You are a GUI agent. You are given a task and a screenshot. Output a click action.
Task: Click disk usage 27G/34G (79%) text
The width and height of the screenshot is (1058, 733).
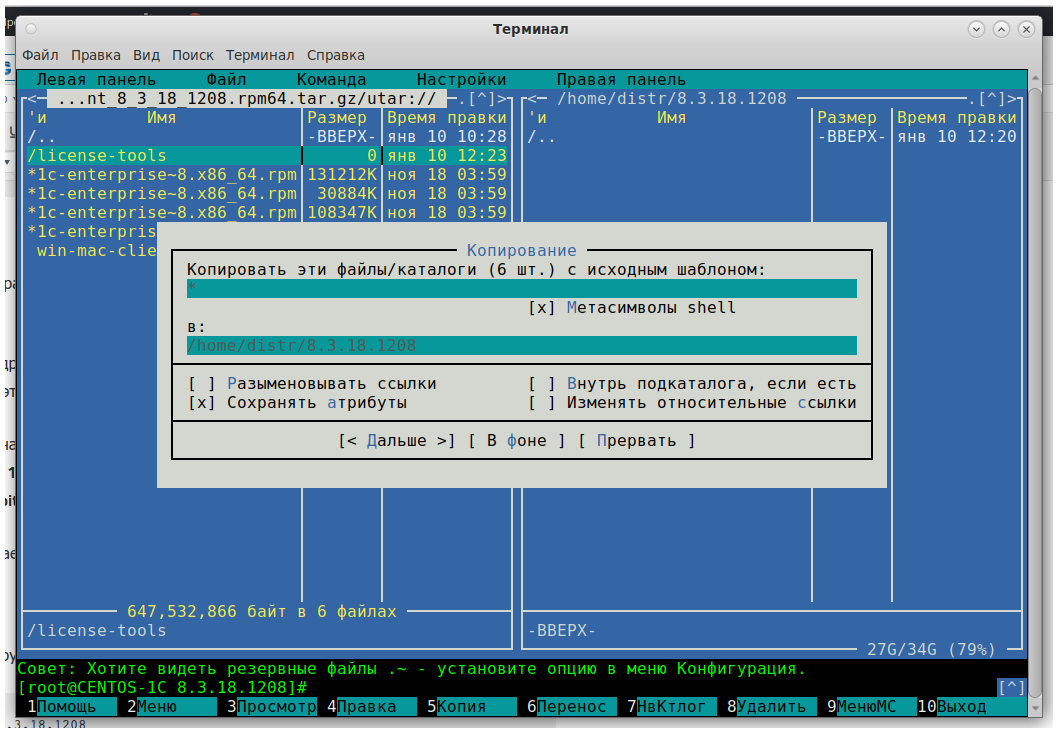pos(931,650)
